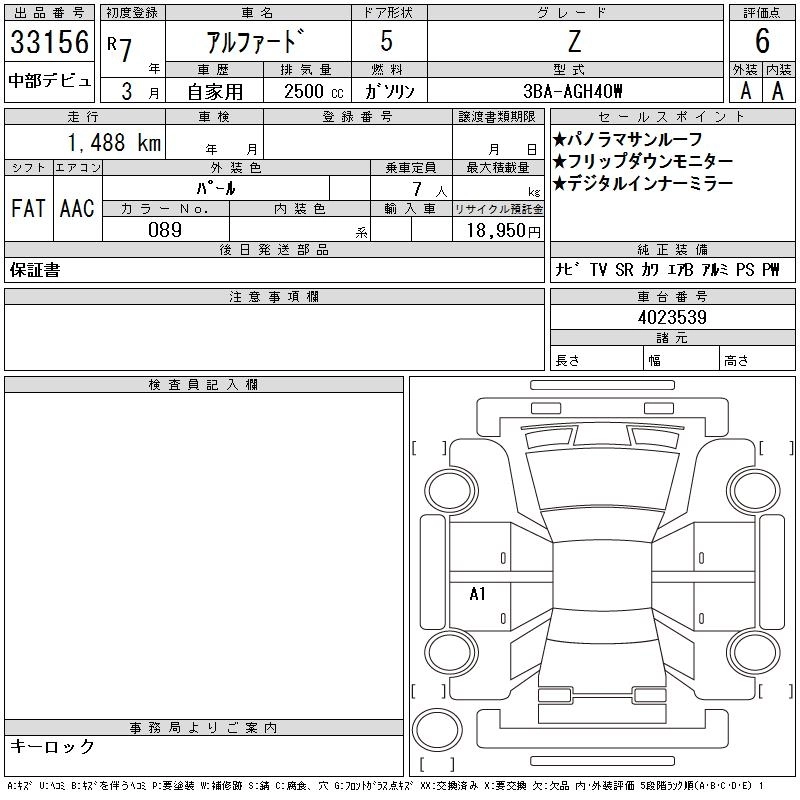
Task: Click inside the empty 検査員記入欄 box
Action: point(204,550)
